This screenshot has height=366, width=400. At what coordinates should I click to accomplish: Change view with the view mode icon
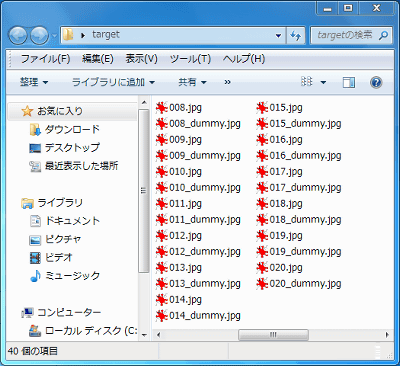pos(307,82)
